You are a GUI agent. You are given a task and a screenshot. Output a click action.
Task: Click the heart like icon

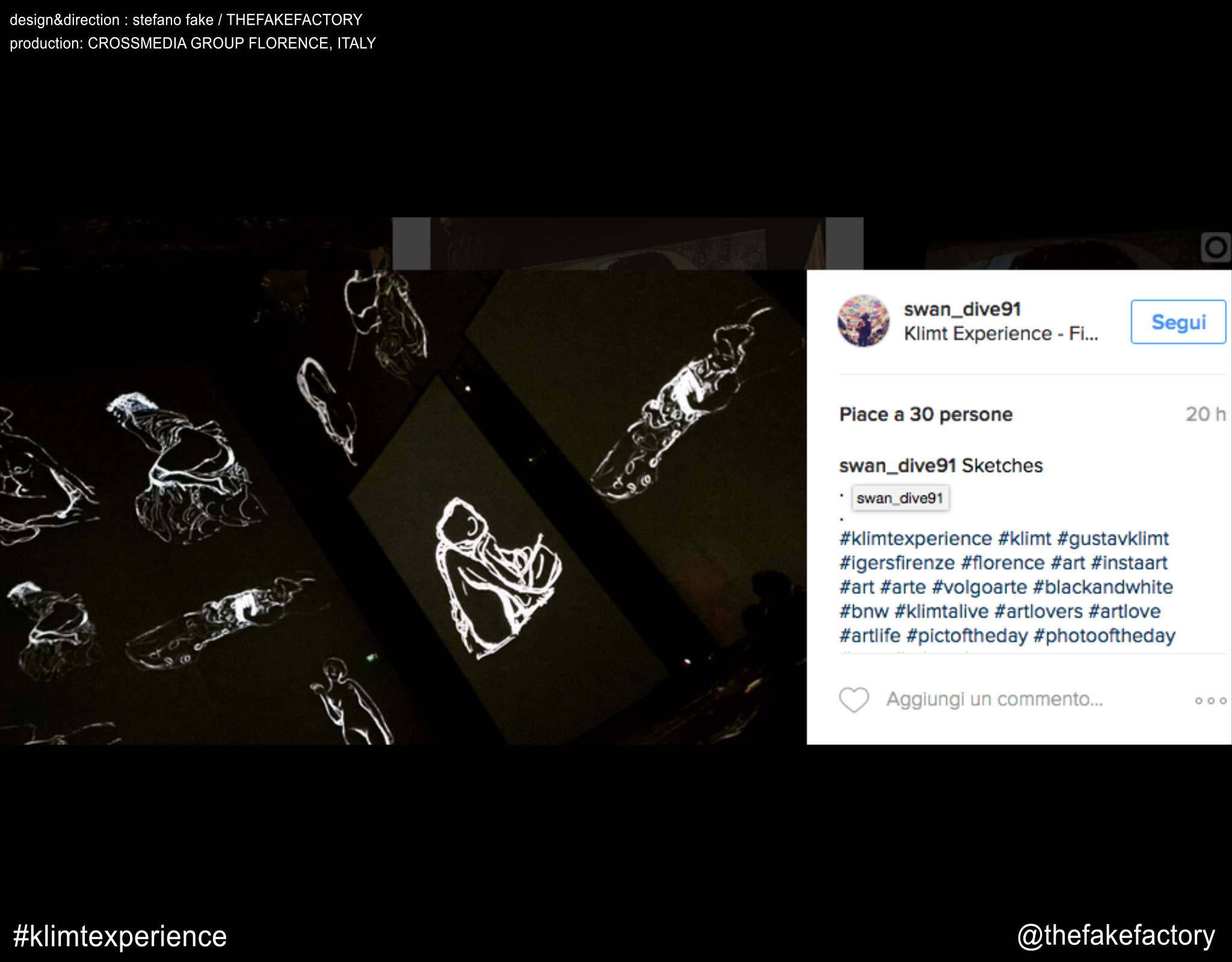point(854,700)
